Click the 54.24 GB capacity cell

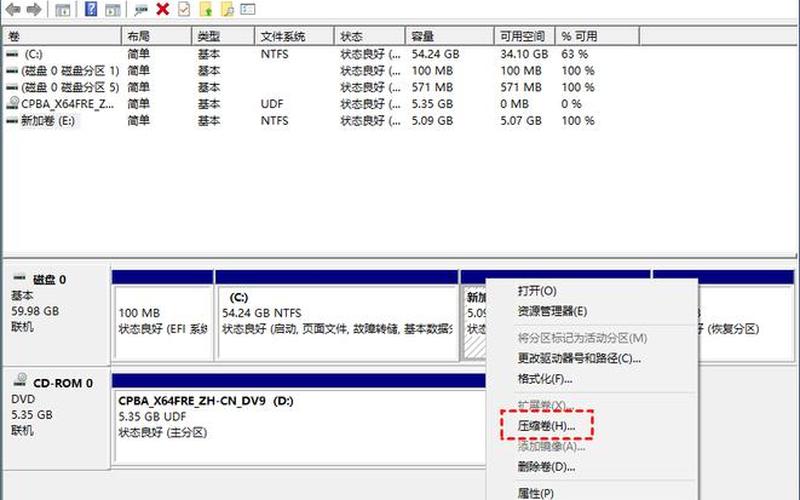pyautogui.click(x=435, y=54)
